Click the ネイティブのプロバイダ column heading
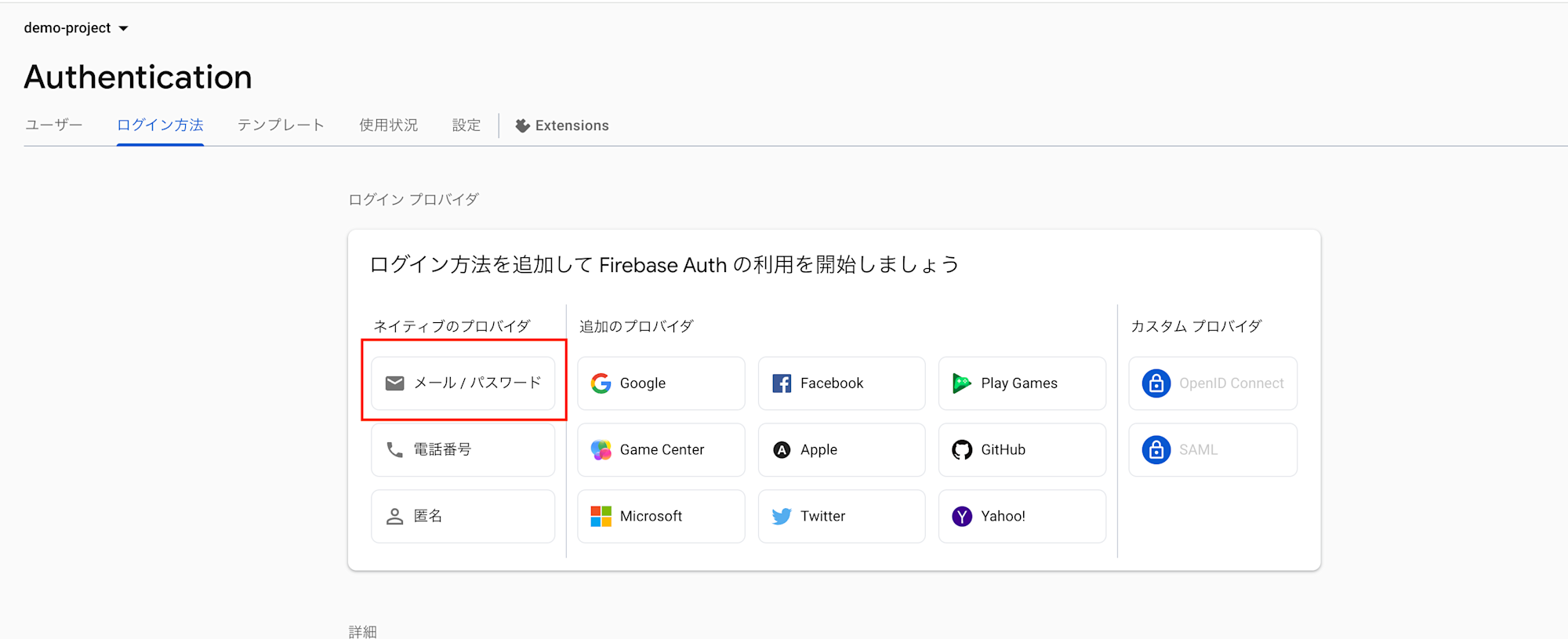The width and height of the screenshot is (1568, 639). click(x=452, y=326)
